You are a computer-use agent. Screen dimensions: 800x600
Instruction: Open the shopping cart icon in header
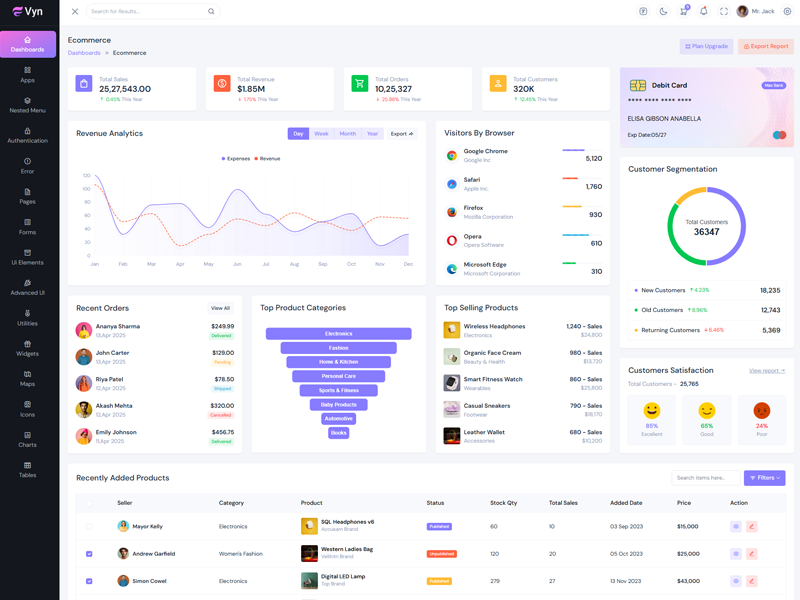[x=684, y=11]
